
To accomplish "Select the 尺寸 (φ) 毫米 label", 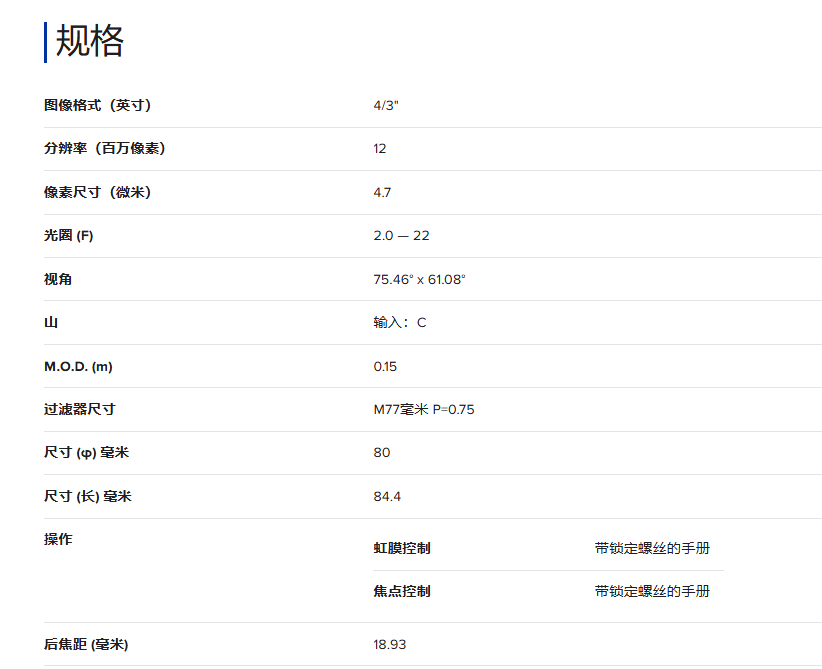I will click(x=86, y=453).
